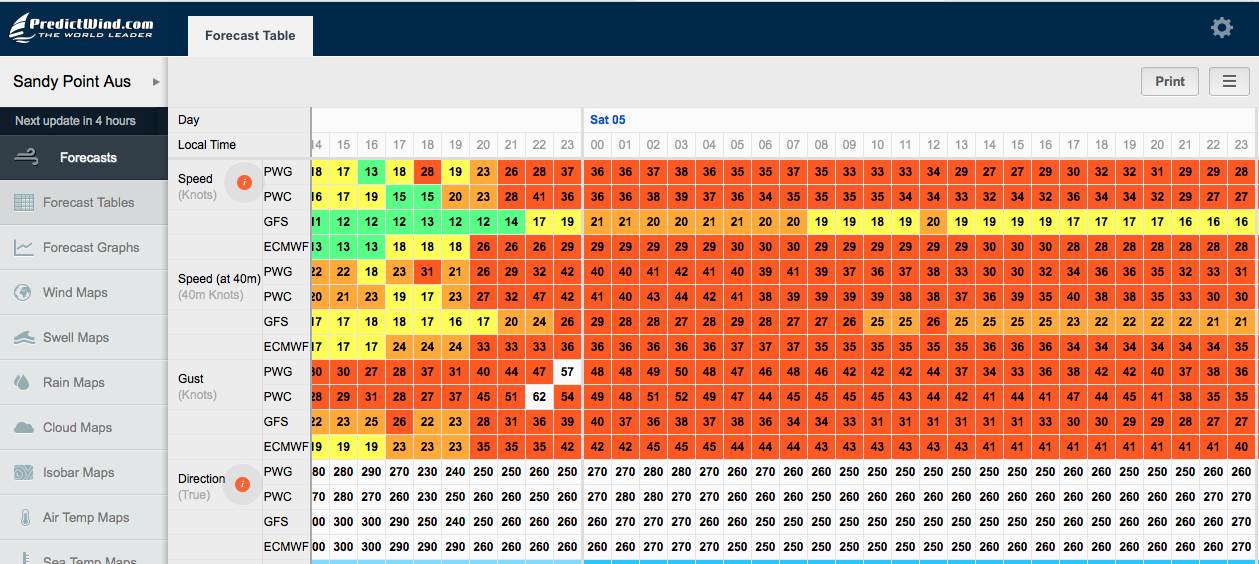Click the Sat 05 day header
The width and height of the screenshot is (1259, 564).
[x=607, y=120]
